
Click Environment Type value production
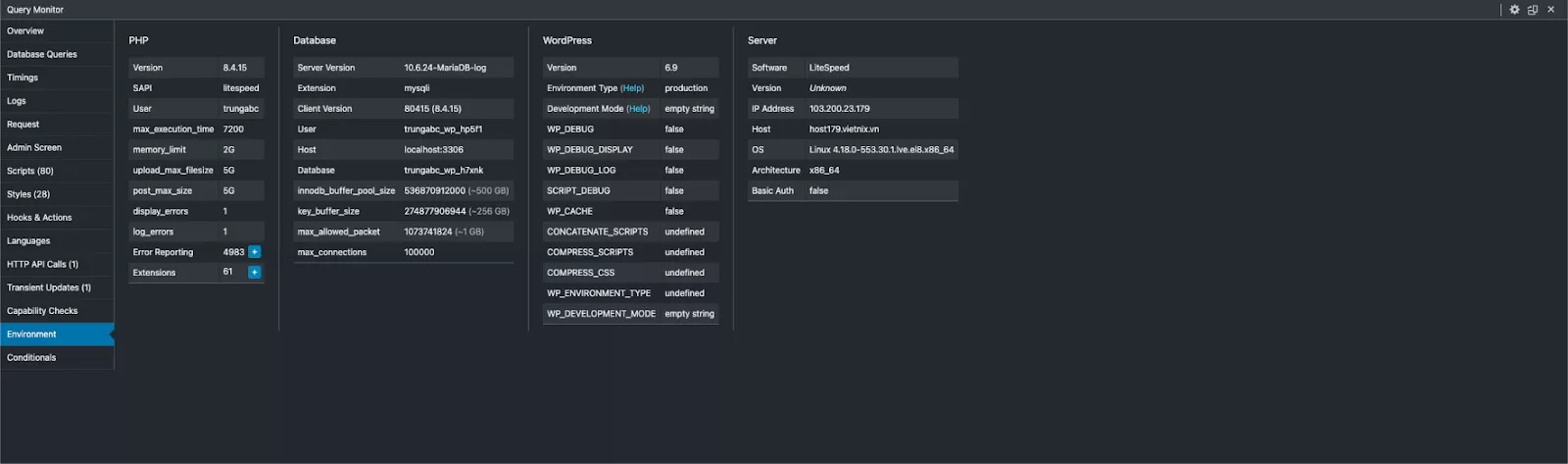coord(686,88)
